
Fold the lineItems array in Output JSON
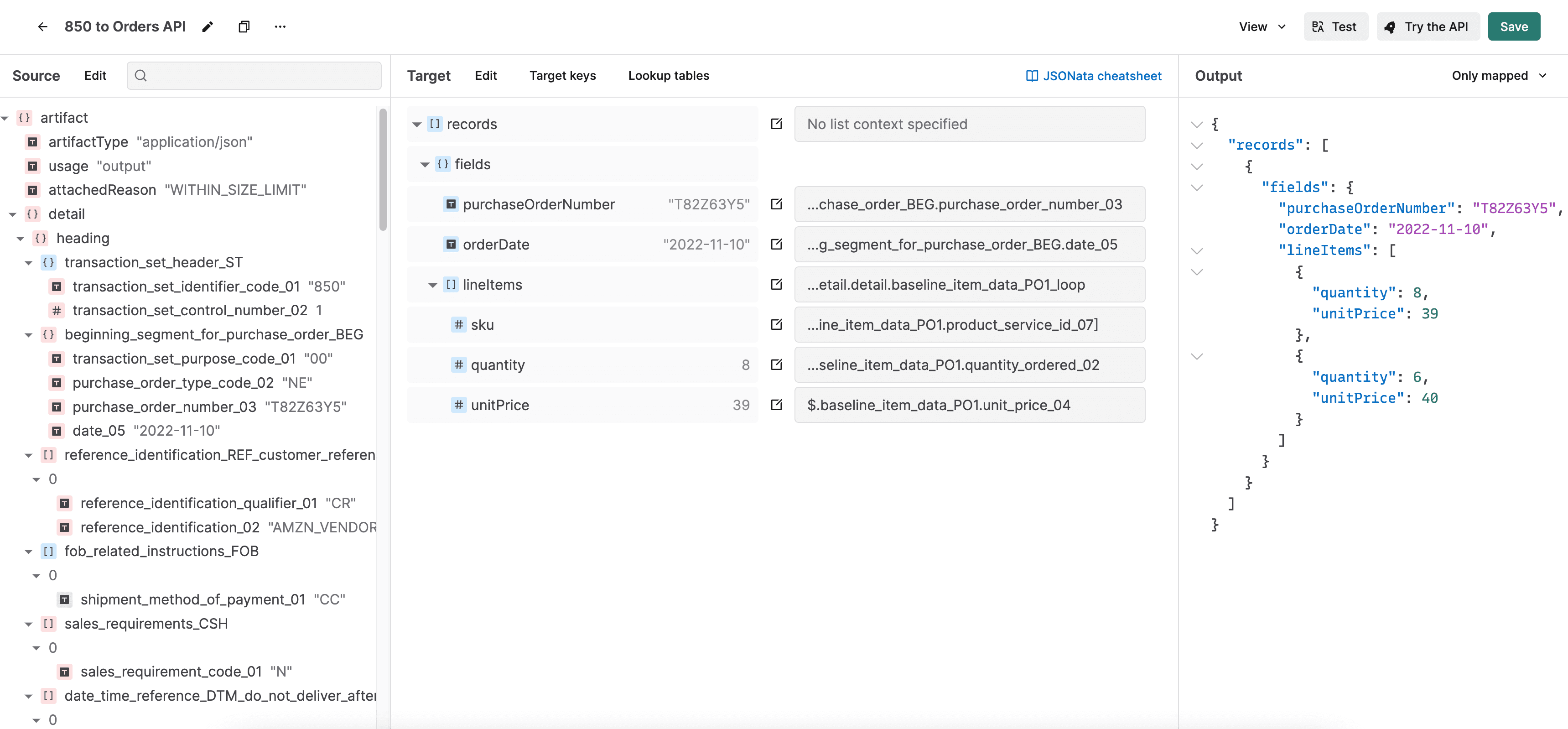coord(1197,251)
